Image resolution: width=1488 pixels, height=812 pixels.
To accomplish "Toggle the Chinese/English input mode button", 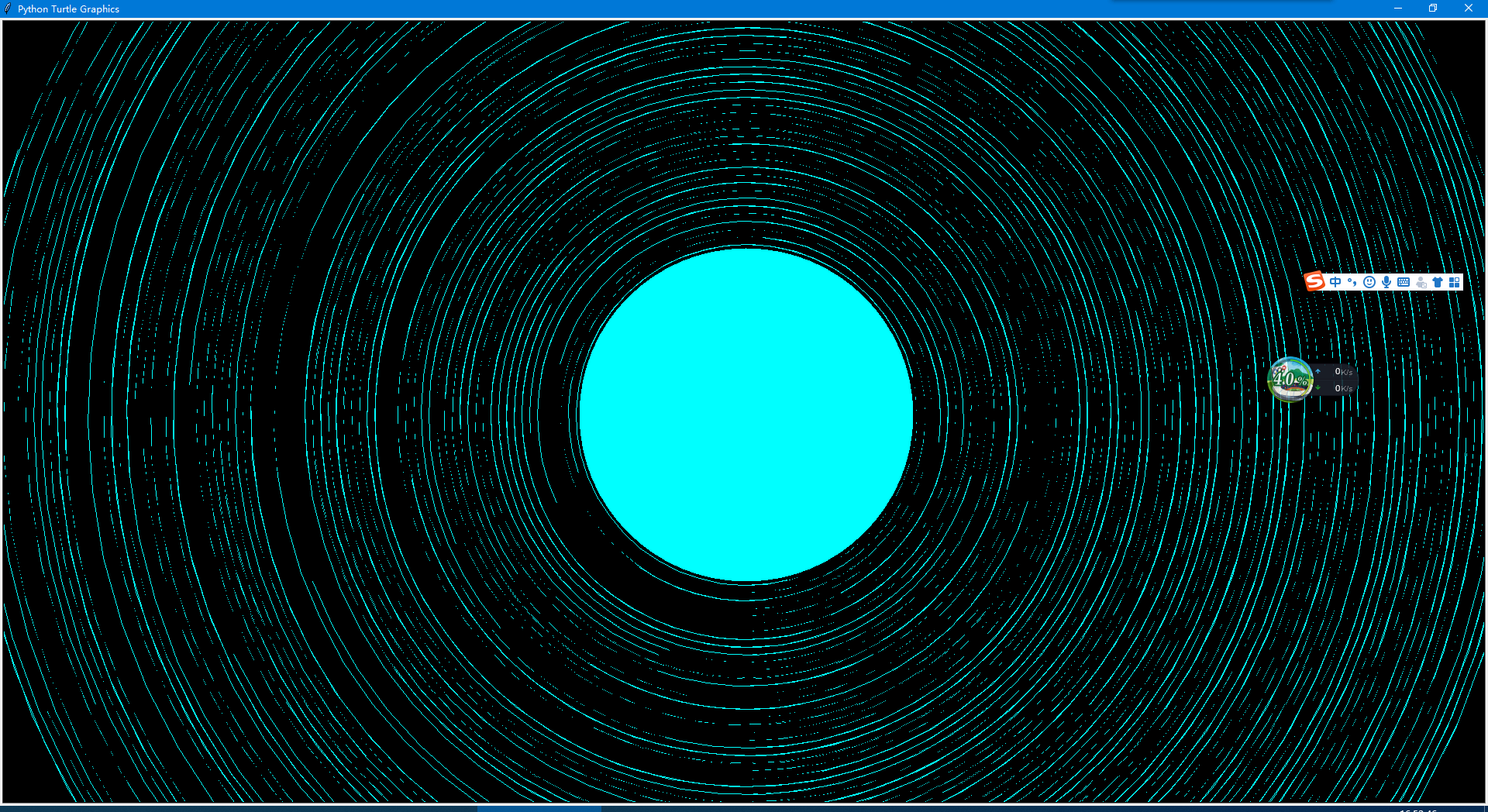I will 1335,282.
